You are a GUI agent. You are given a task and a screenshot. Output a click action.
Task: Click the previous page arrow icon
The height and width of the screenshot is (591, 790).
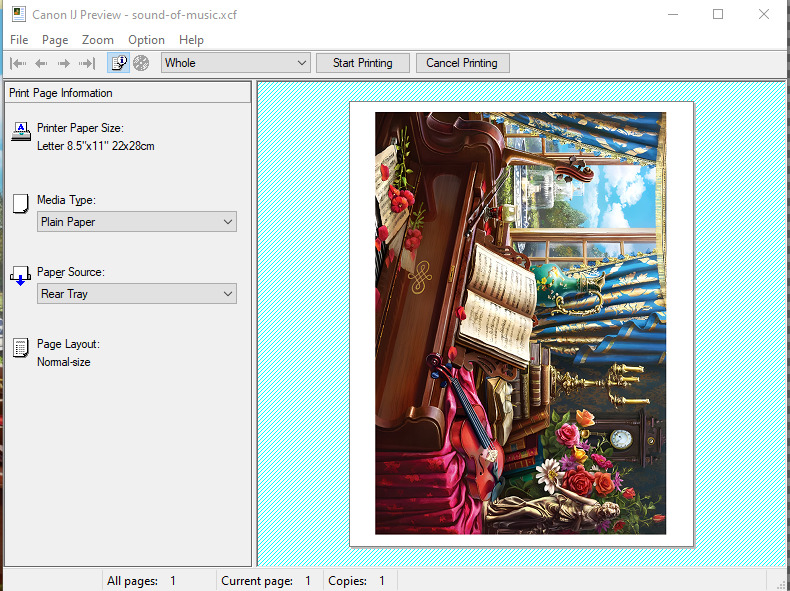(x=41, y=63)
